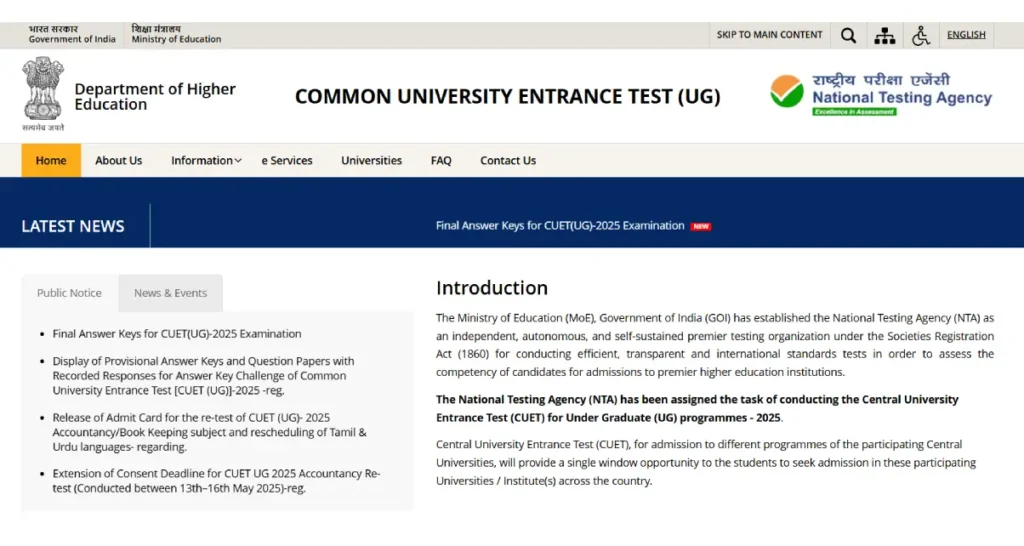Select the Public Notice tab

69,293
